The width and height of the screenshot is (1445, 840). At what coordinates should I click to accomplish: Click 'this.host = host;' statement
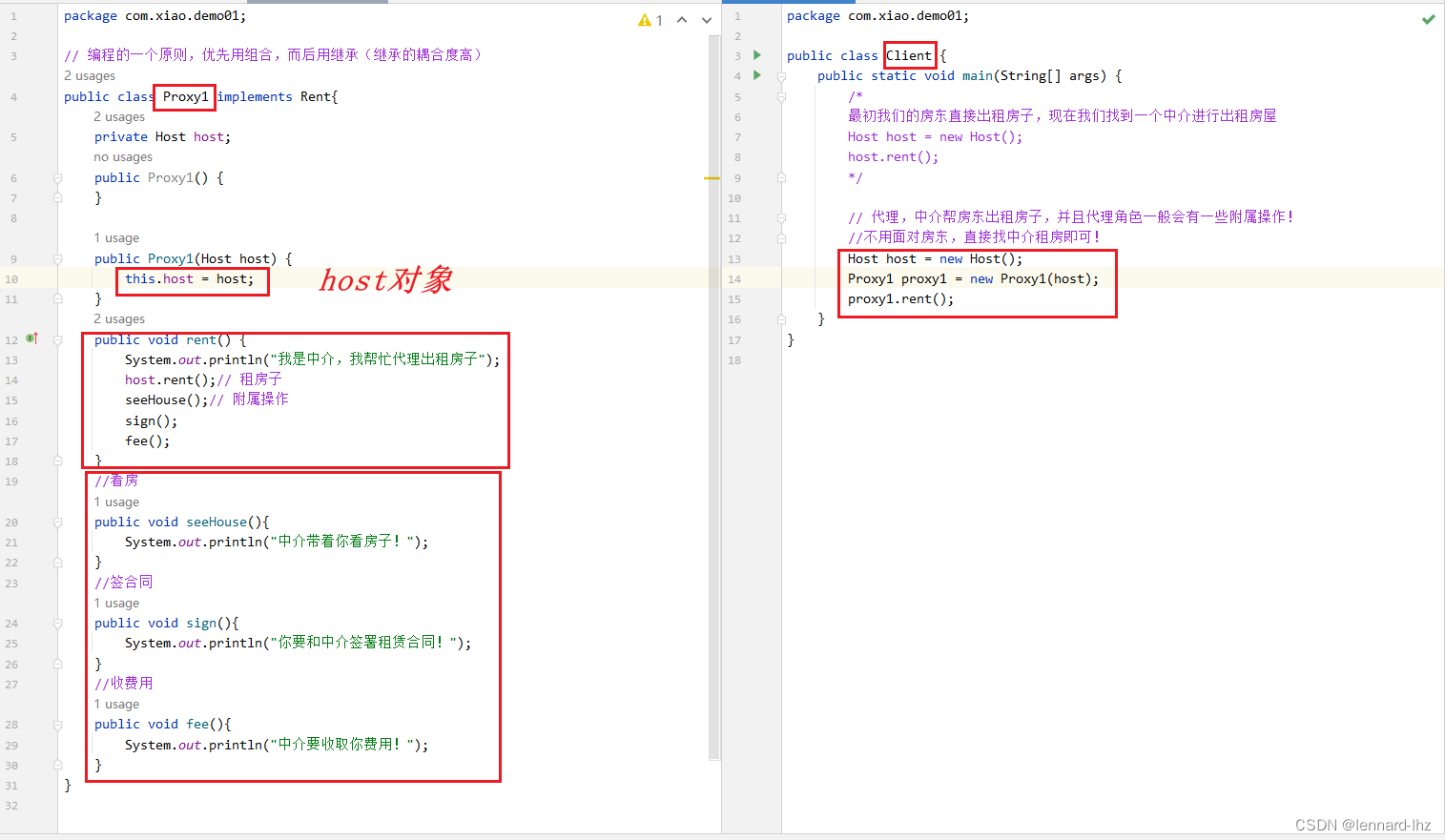click(190, 279)
